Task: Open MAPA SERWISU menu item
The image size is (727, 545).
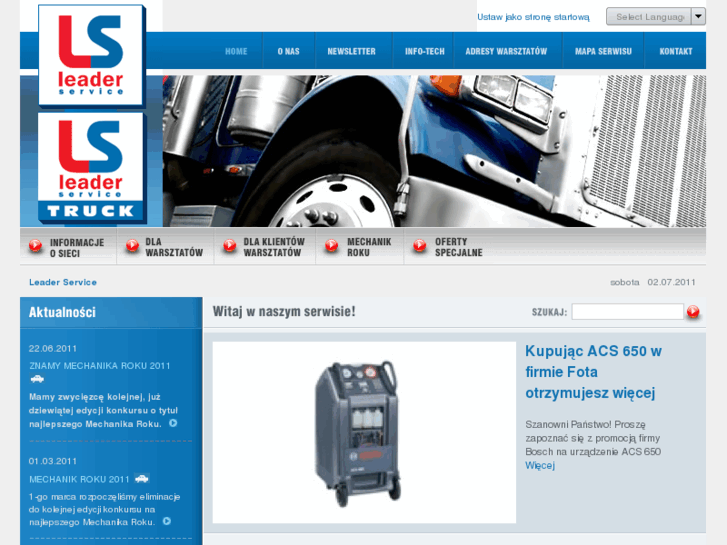Action: pyautogui.click(x=603, y=51)
